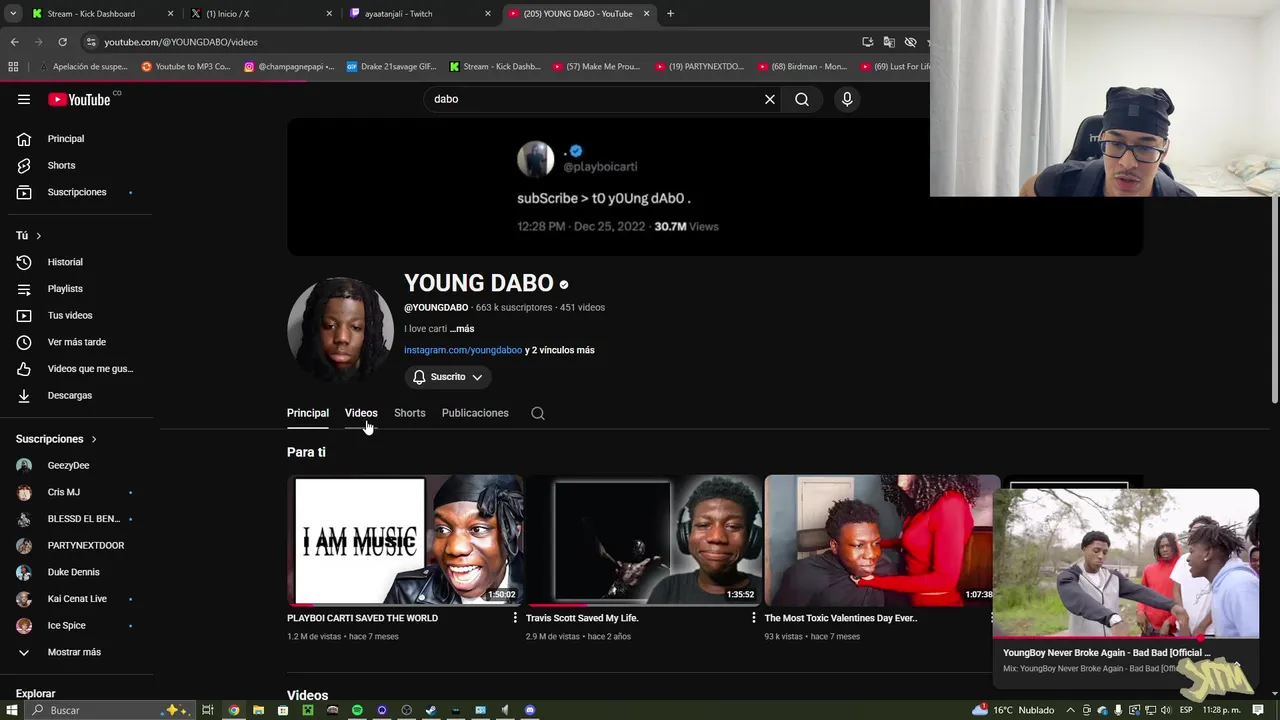Open the Suscrito notification dropdown
The width and height of the screenshot is (1280, 720).
tap(448, 377)
